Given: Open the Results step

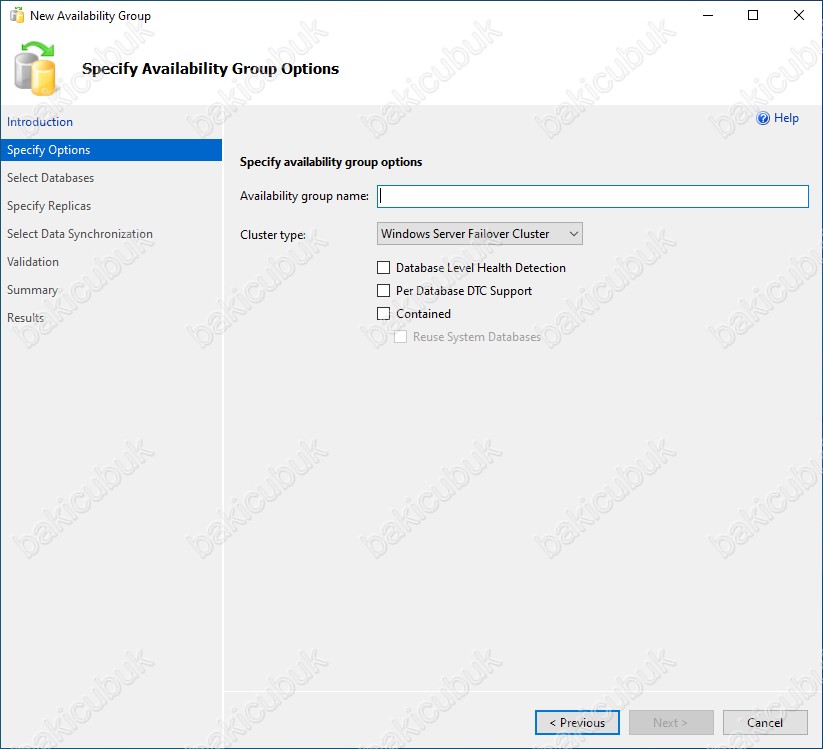Looking at the screenshot, I should tap(25, 318).
